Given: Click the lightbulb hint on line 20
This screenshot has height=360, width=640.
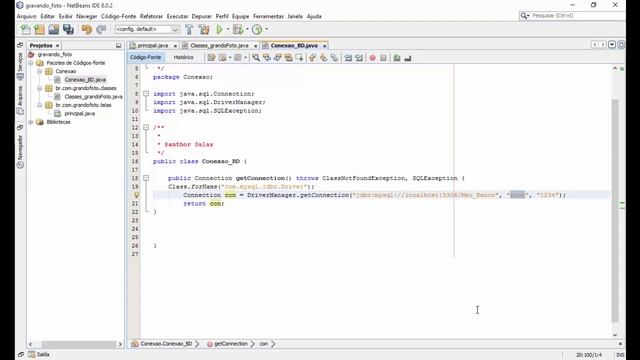Looking at the screenshot, I should pos(137,195).
